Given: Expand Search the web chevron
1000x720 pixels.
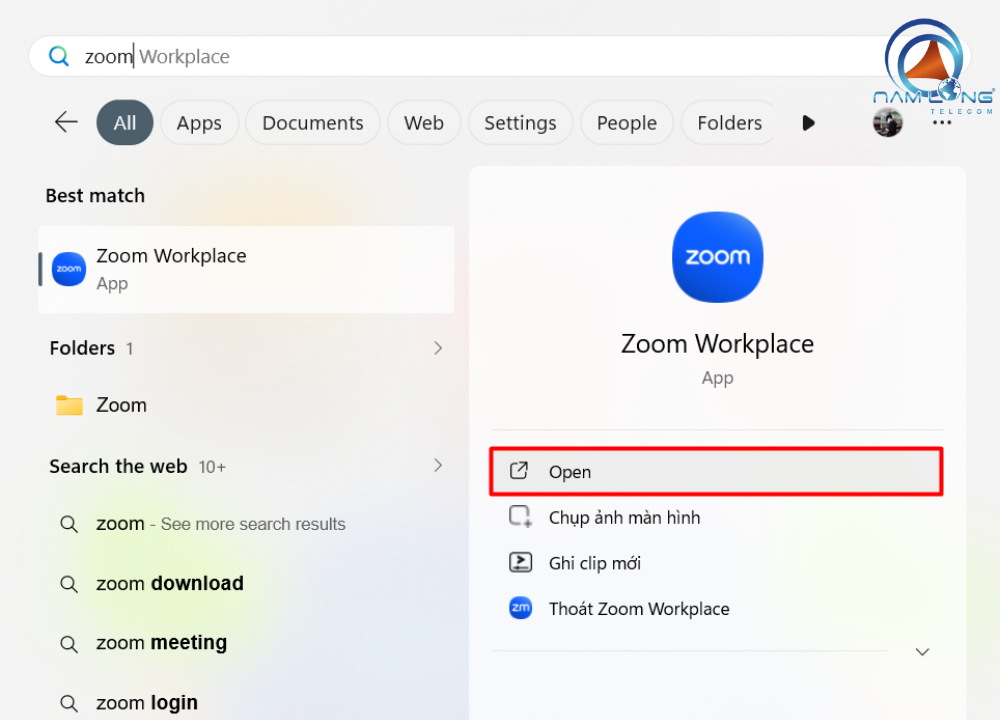Looking at the screenshot, I should [x=438, y=466].
